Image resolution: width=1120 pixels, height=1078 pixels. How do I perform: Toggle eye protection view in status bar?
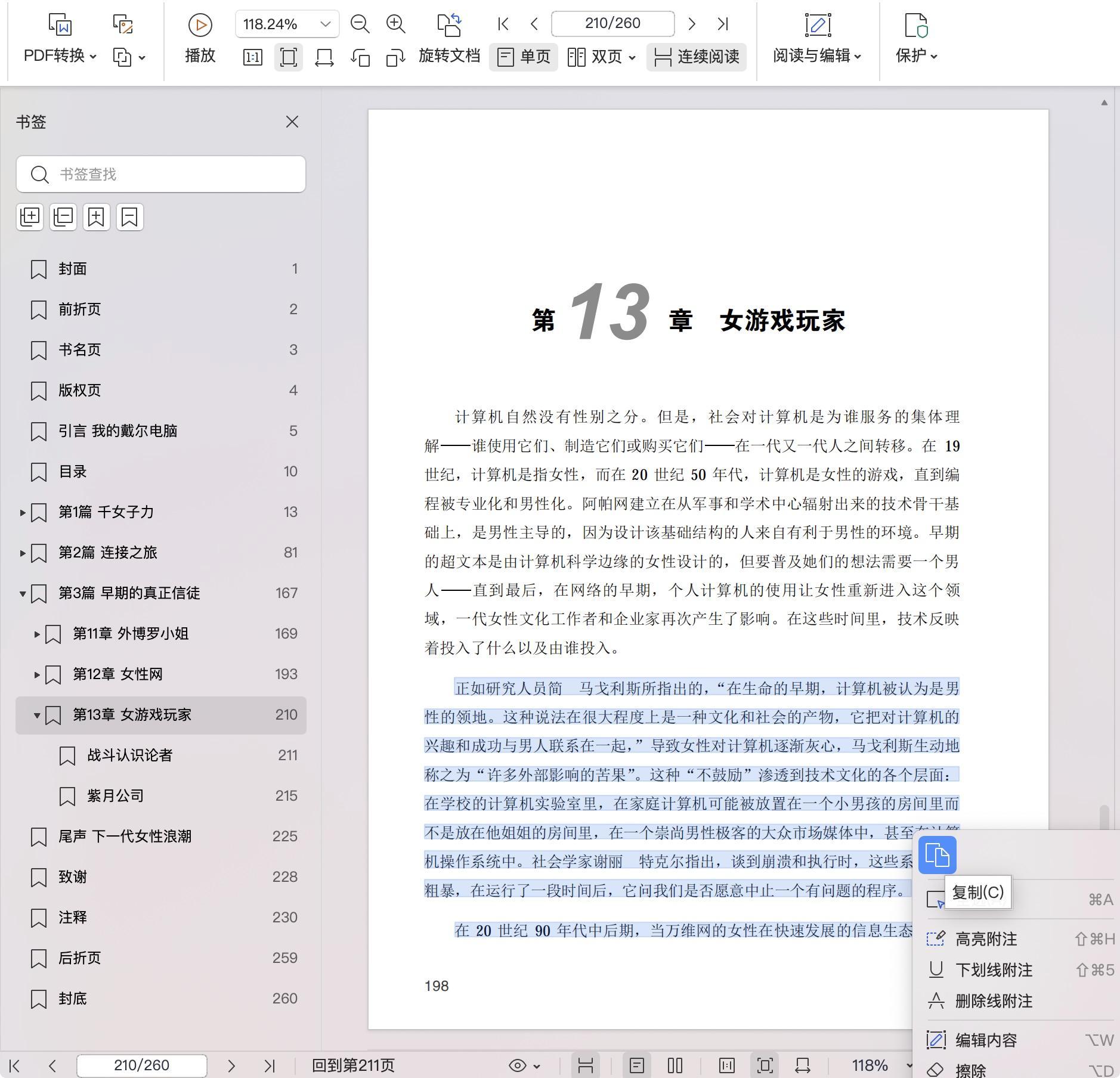(523, 1065)
